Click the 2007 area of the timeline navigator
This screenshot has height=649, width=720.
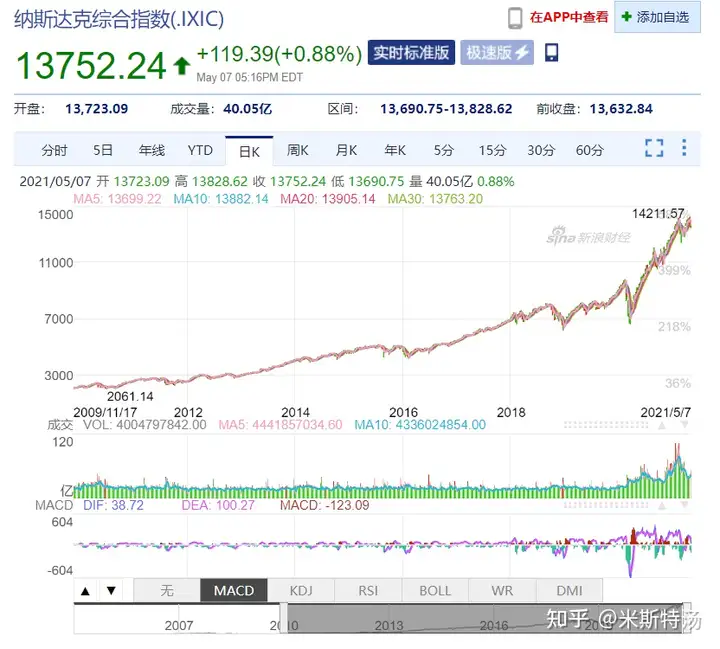click(179, 625)
